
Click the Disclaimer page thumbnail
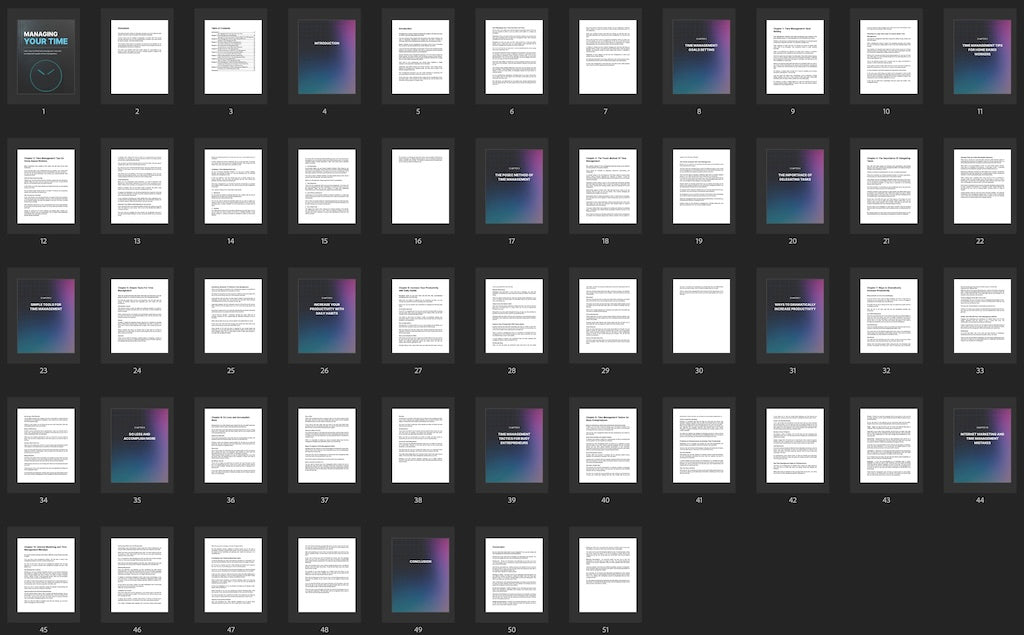coord(139,58)
